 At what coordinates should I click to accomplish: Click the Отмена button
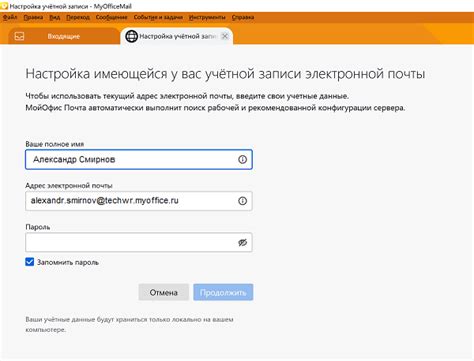click(164, 292)
